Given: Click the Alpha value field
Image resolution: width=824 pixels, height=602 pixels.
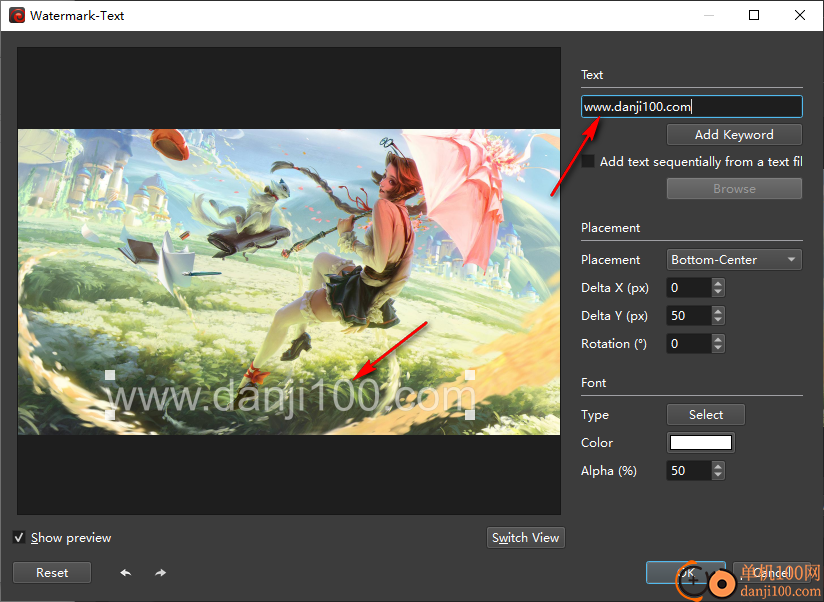Looking at the screenshot, I should point(689,470).
